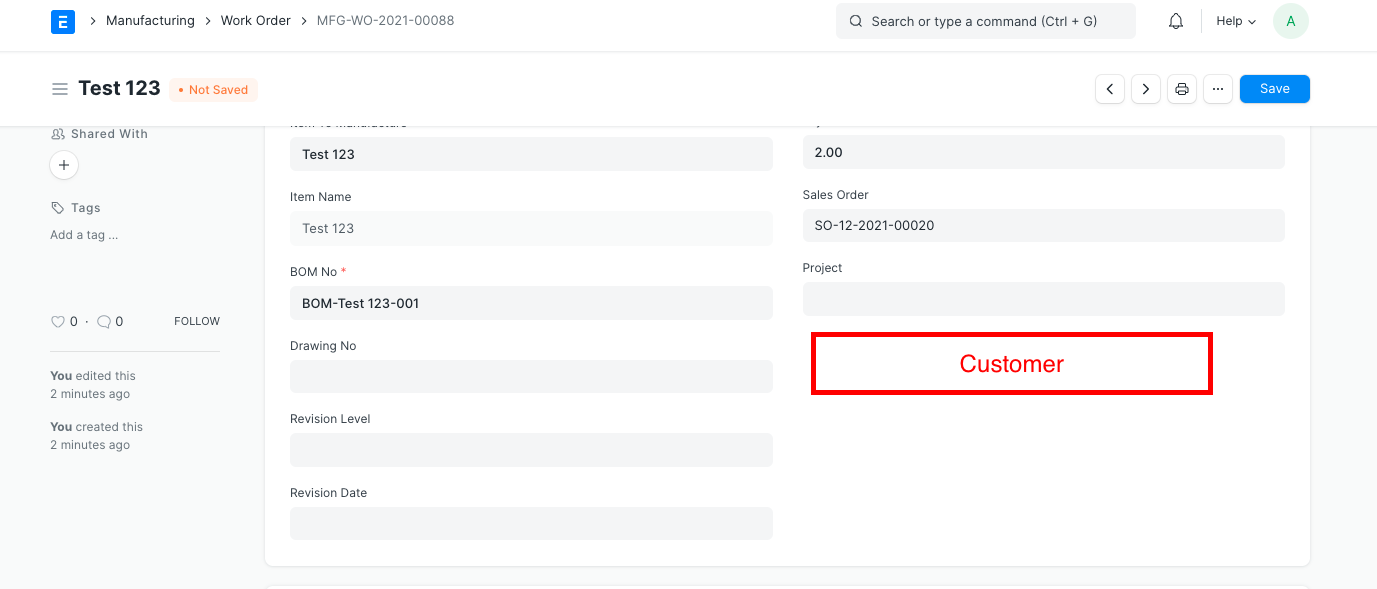Click the Tags icon in the sidebar
Screen dimensions: 1377x589
56,207
